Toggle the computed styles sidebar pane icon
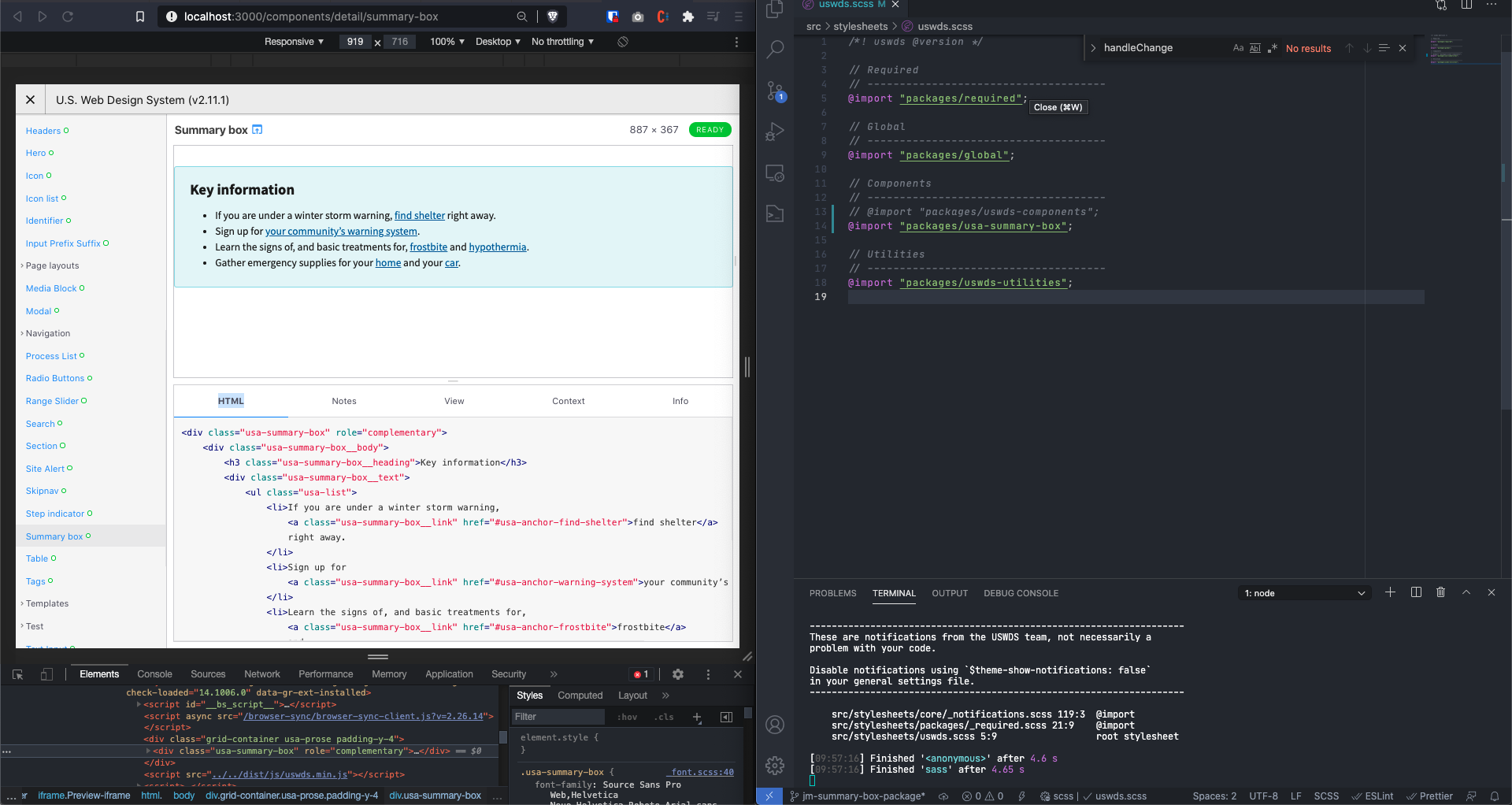1512x805 pixels. click(726, 717)
